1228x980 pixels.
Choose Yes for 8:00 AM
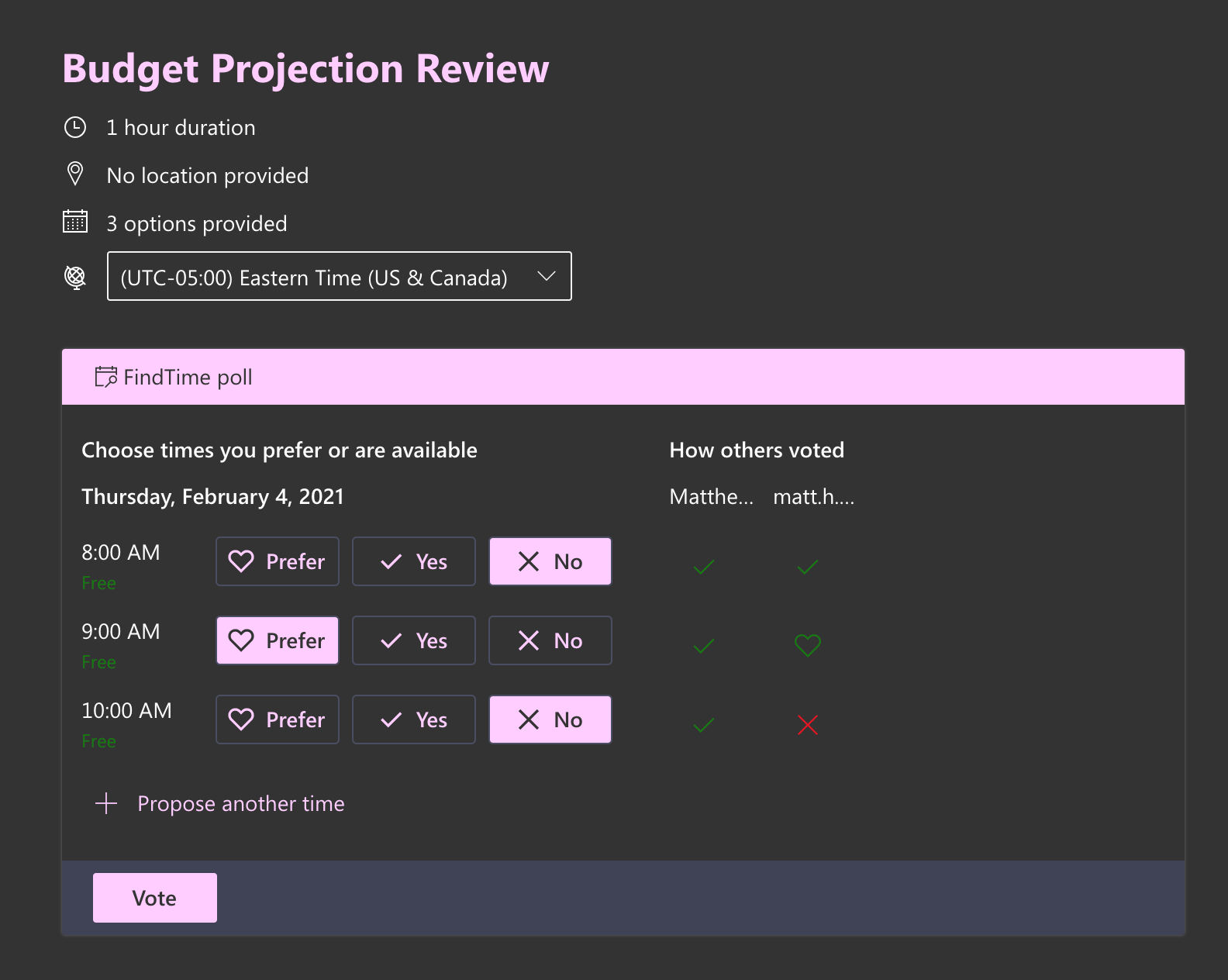pos(413,561)
